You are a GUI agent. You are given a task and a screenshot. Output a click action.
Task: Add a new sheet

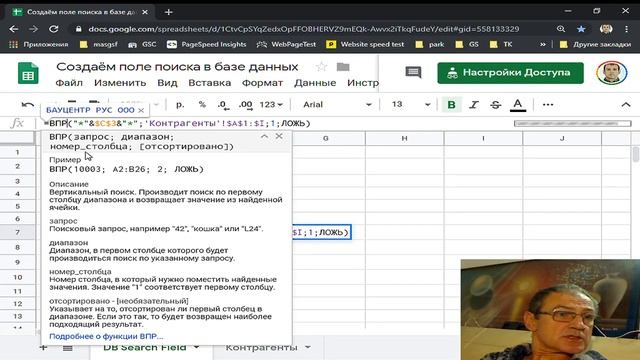coord(43,348)
